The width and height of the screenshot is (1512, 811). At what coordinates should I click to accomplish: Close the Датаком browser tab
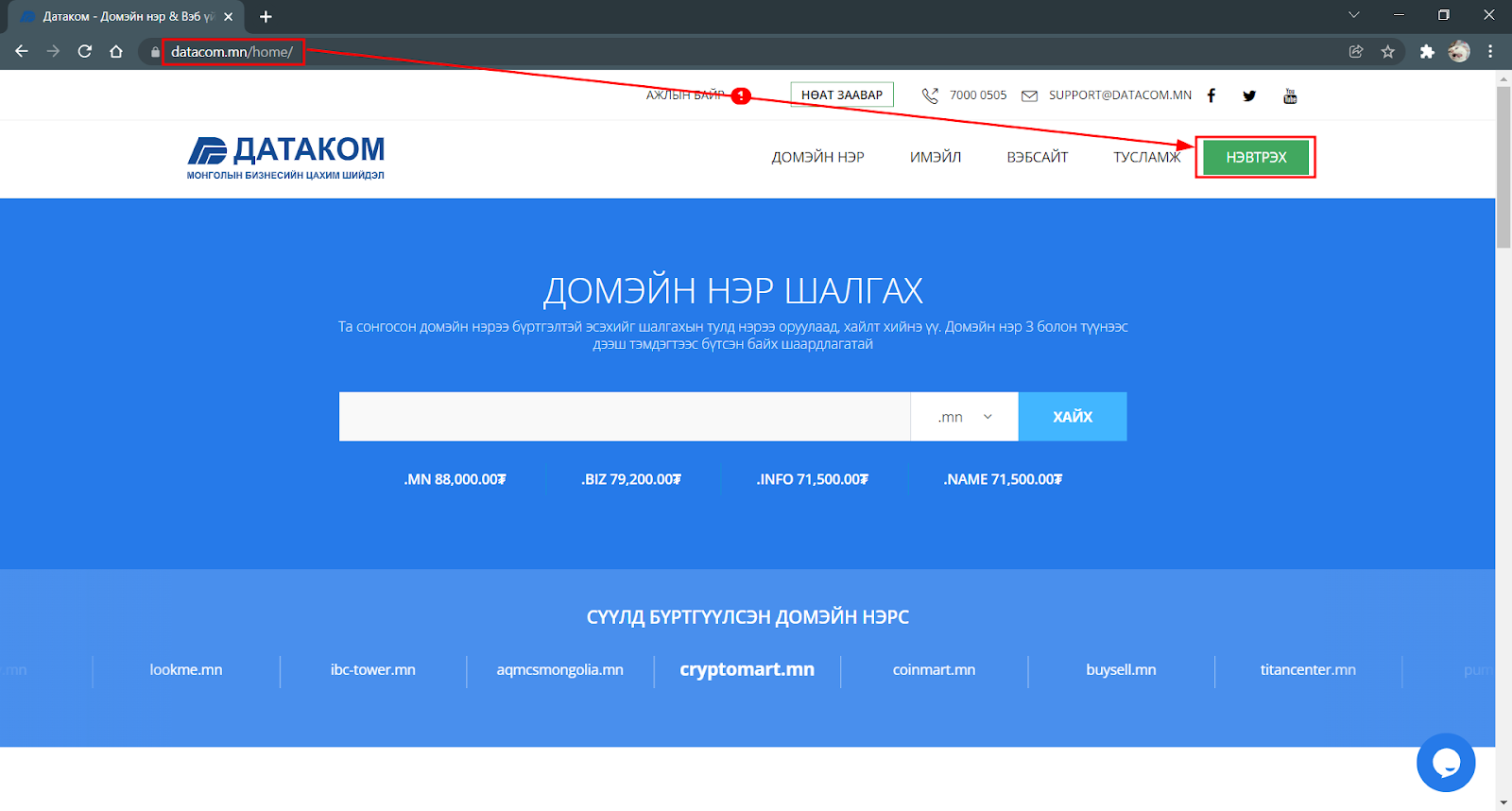(x=228, y=16)
